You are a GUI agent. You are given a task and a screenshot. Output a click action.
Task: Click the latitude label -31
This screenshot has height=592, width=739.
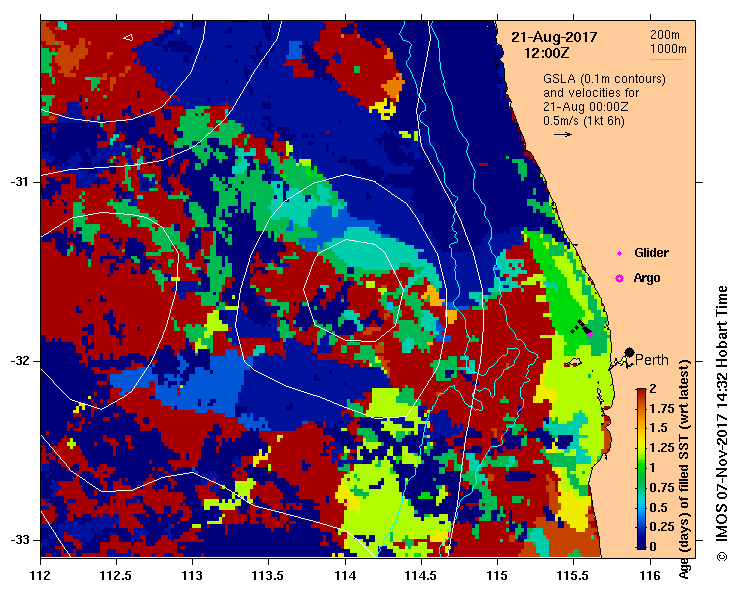20,182
